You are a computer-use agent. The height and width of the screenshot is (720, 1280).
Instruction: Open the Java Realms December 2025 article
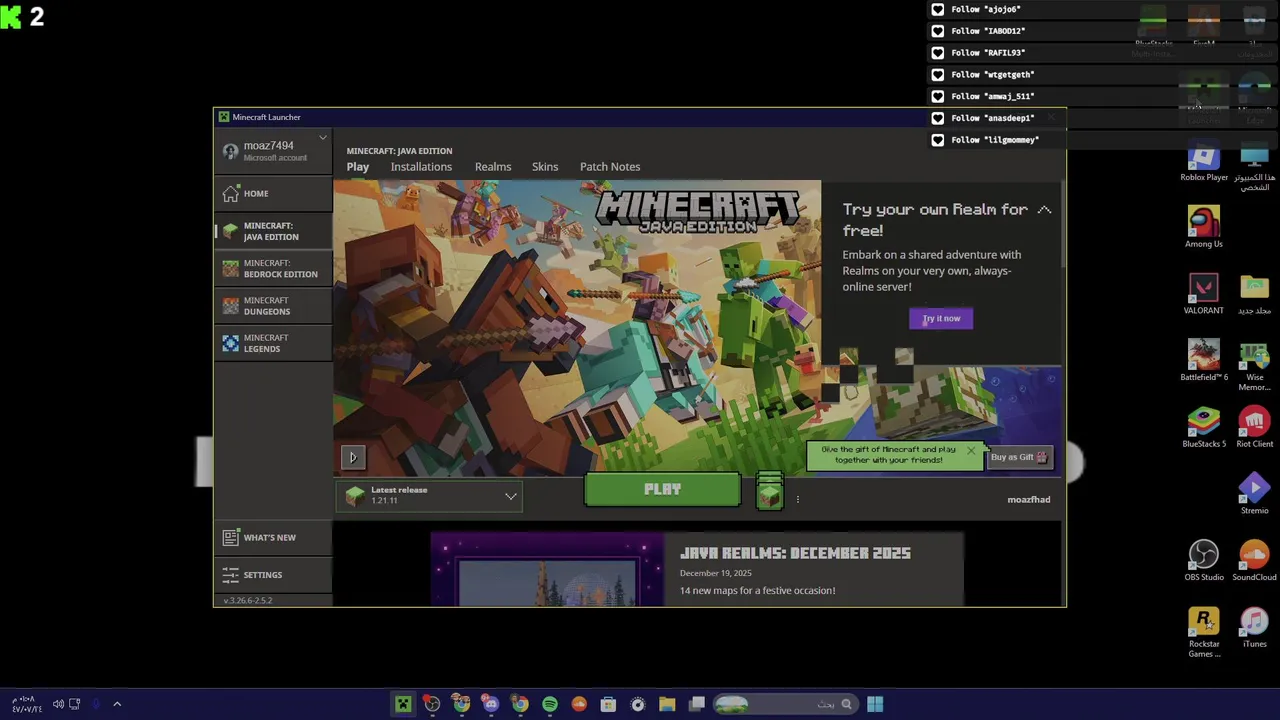pyautogui.click(x=795, y=552)
